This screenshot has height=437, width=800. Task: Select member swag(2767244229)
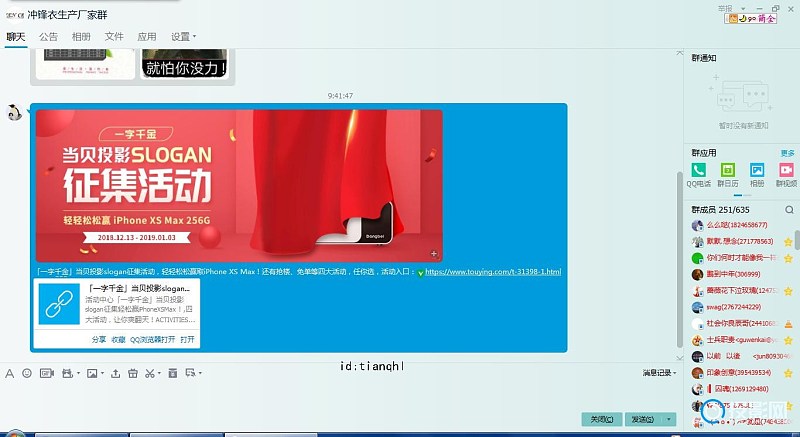tap(736, 307)
